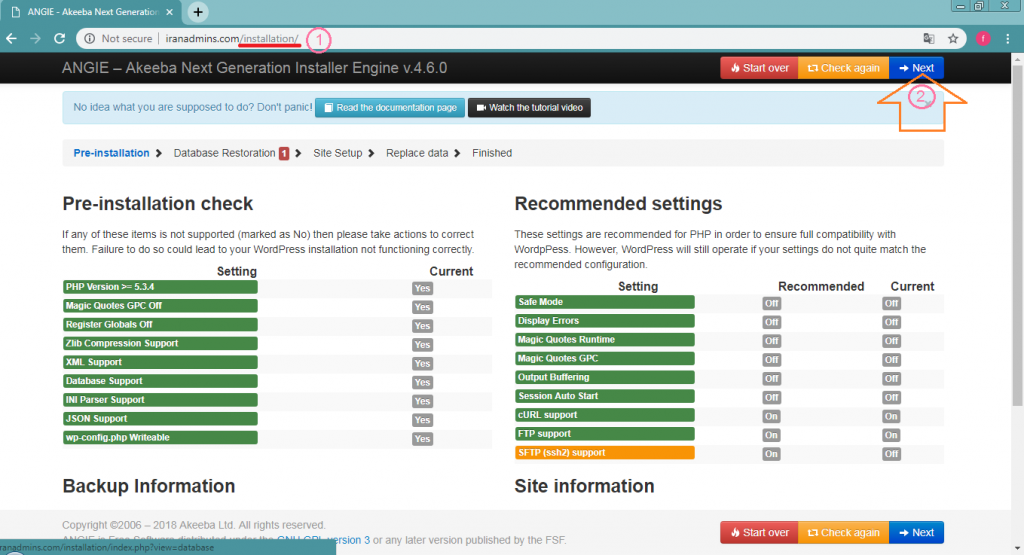Click the INI Parser Support label
Viewport: 1024px width, 555px height.
click(160, 400)
